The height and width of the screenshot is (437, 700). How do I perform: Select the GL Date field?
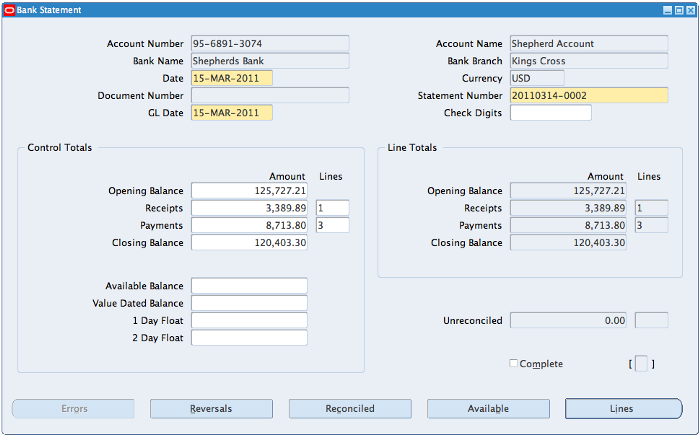click(232, 113)
